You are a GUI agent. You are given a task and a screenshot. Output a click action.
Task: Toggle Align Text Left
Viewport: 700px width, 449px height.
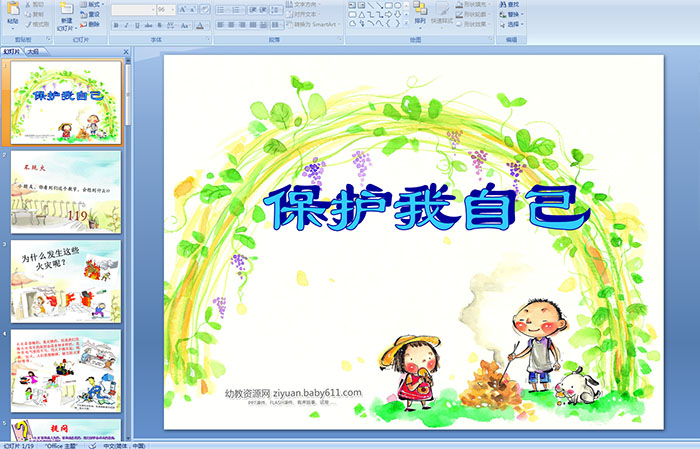click(221, 25)
